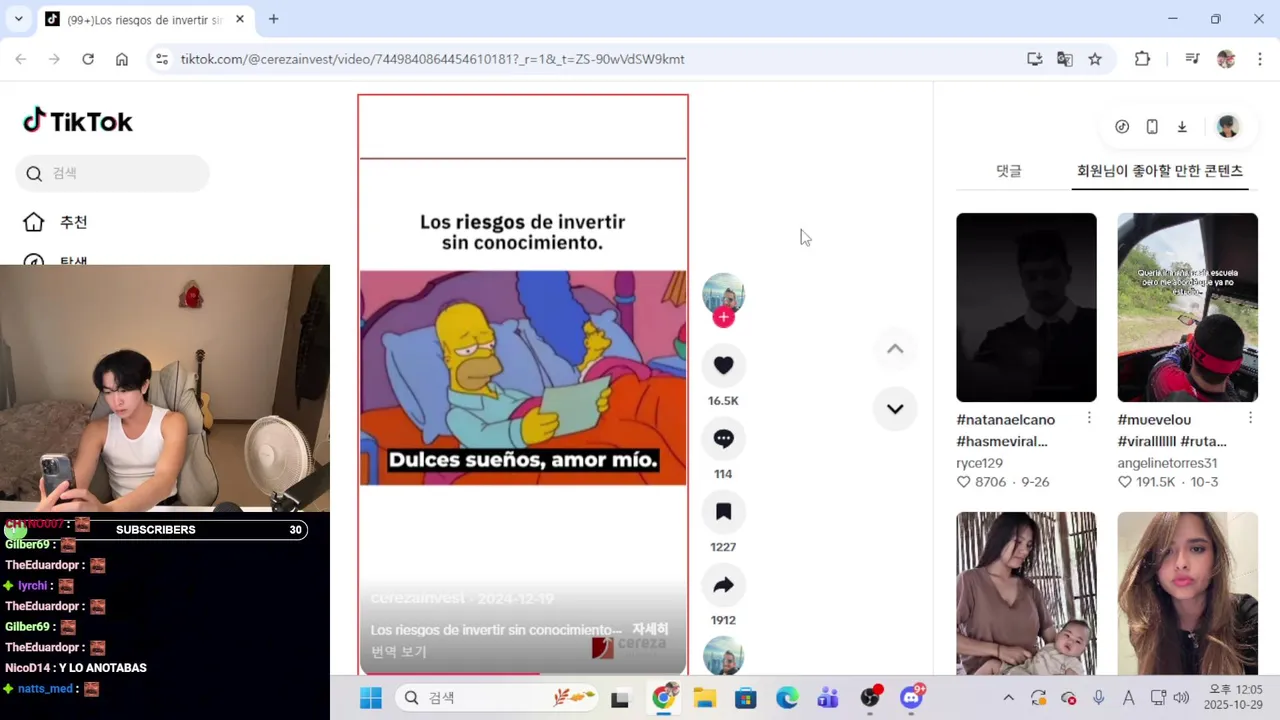
Task: Switch to the 댓글 tab
Action: pos(1009,171)
